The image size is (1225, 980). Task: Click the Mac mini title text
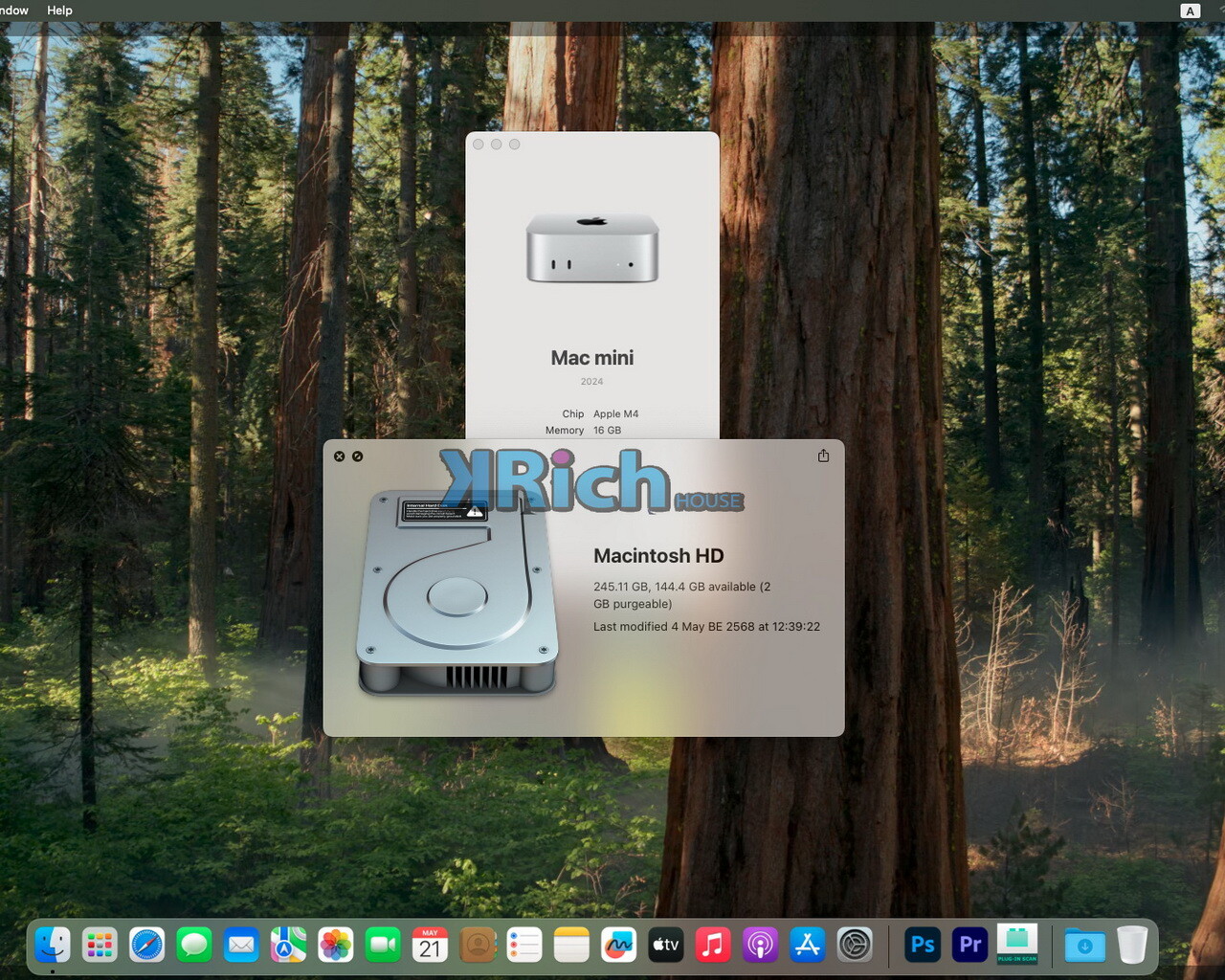point(592,358)
